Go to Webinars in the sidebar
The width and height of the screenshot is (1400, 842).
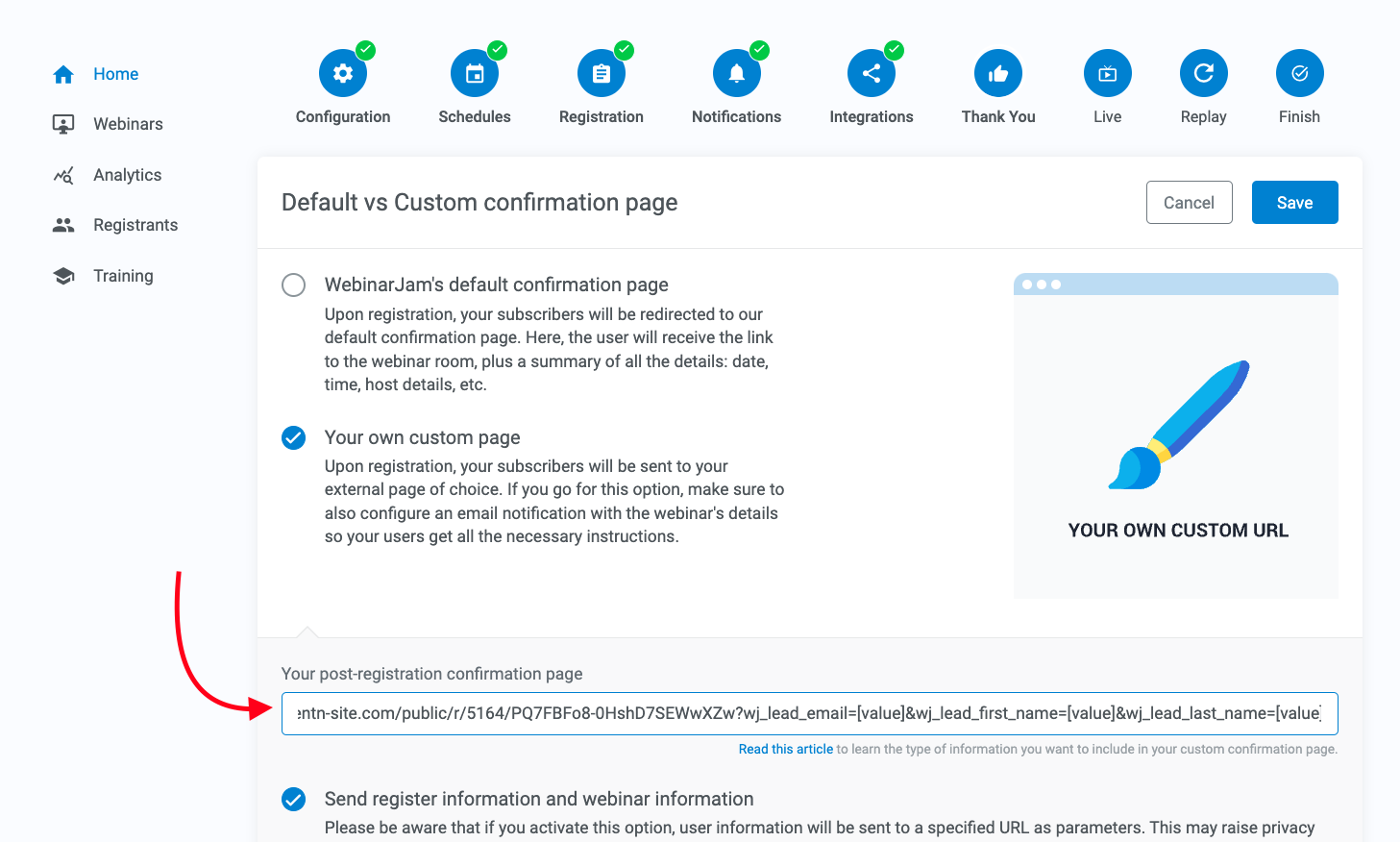pyautogui.click(x=128, y=124)
